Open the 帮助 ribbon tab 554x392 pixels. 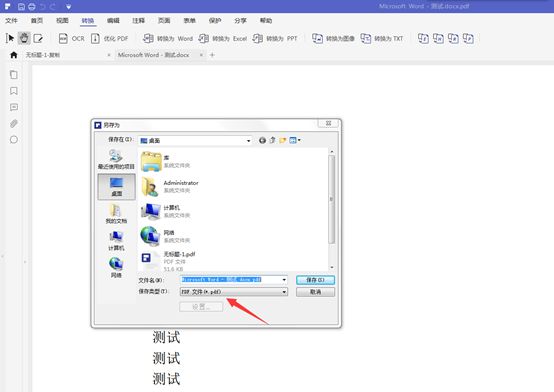[x=266, y=21]
